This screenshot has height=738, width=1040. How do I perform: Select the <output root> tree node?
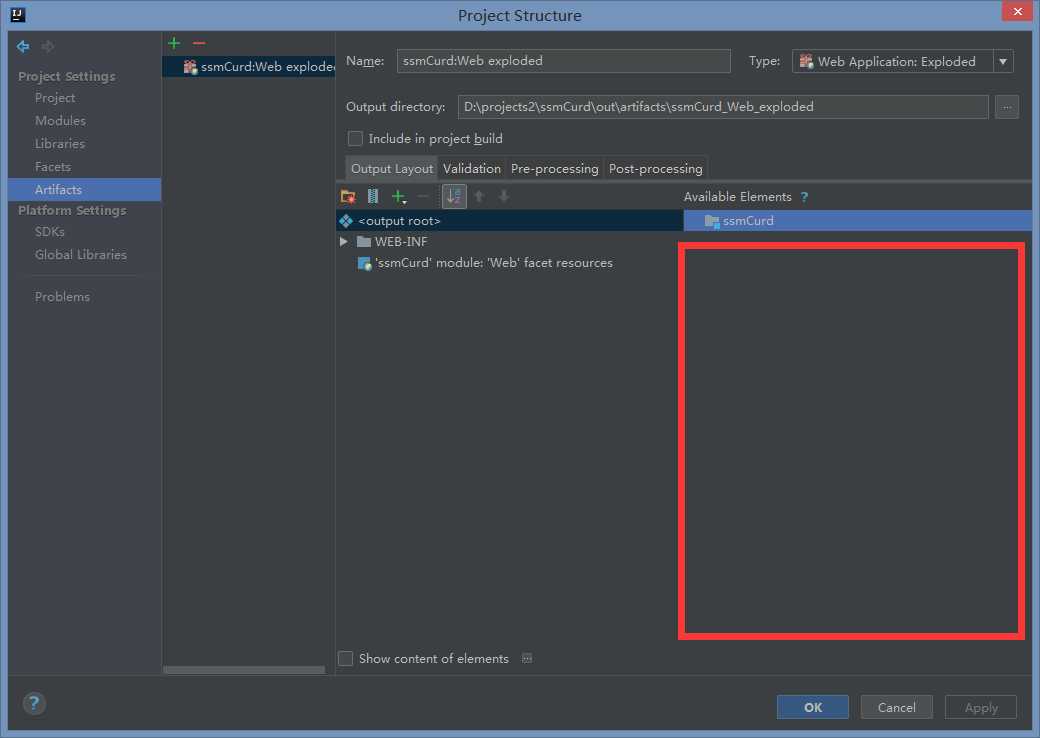point(509,221)
